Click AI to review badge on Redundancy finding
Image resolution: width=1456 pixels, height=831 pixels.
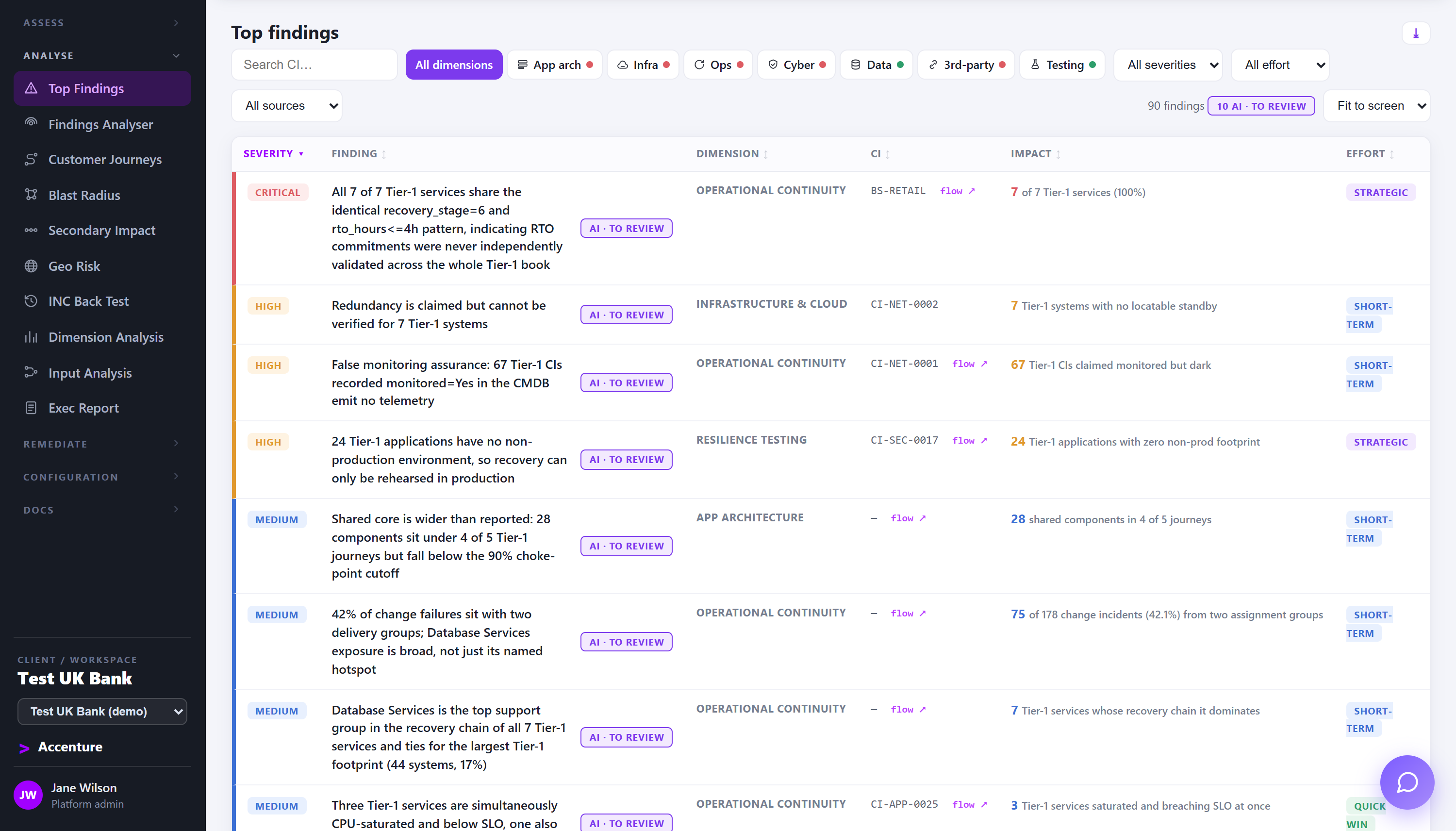(627, 315)
